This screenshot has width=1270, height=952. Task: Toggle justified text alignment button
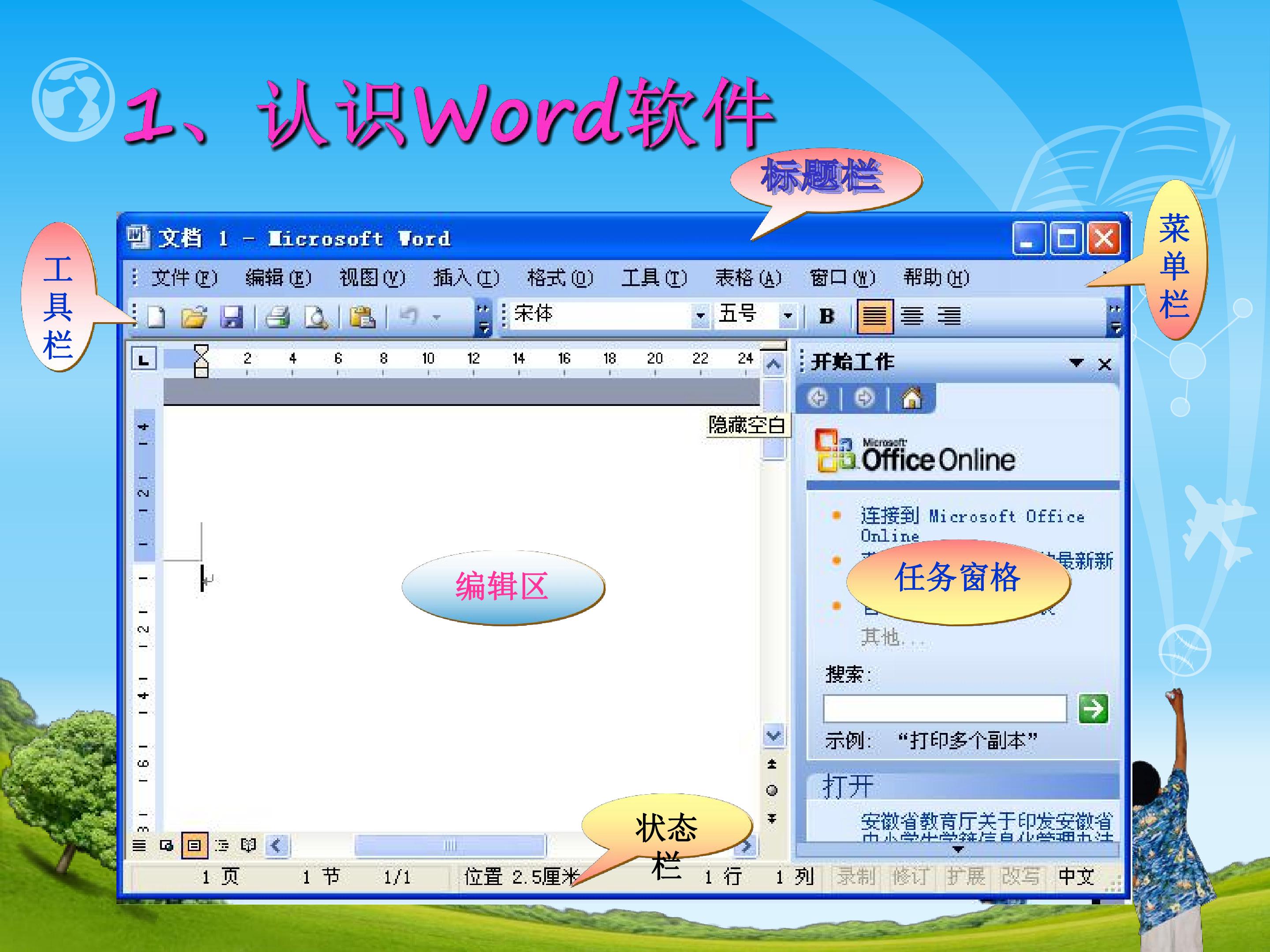point(875,316)
